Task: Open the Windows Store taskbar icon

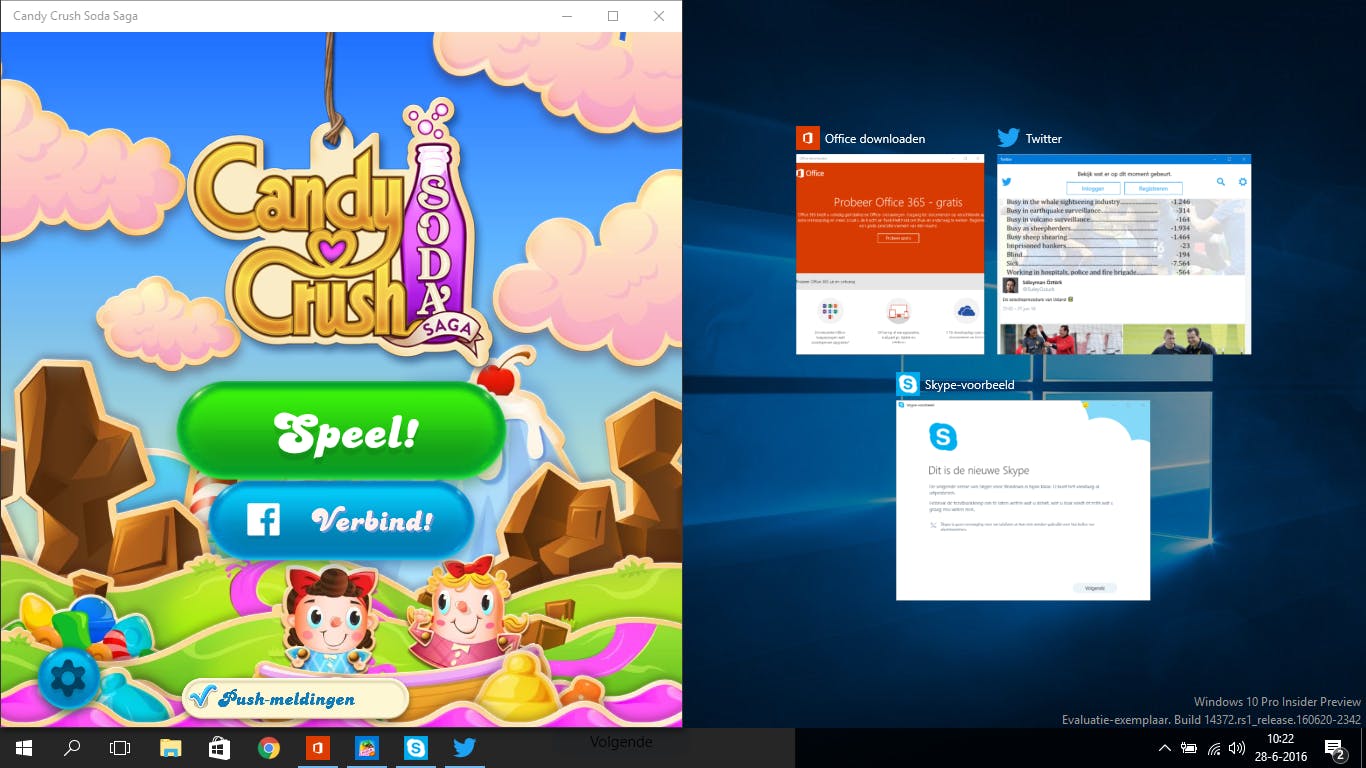Action: click(x=219, y=748)
